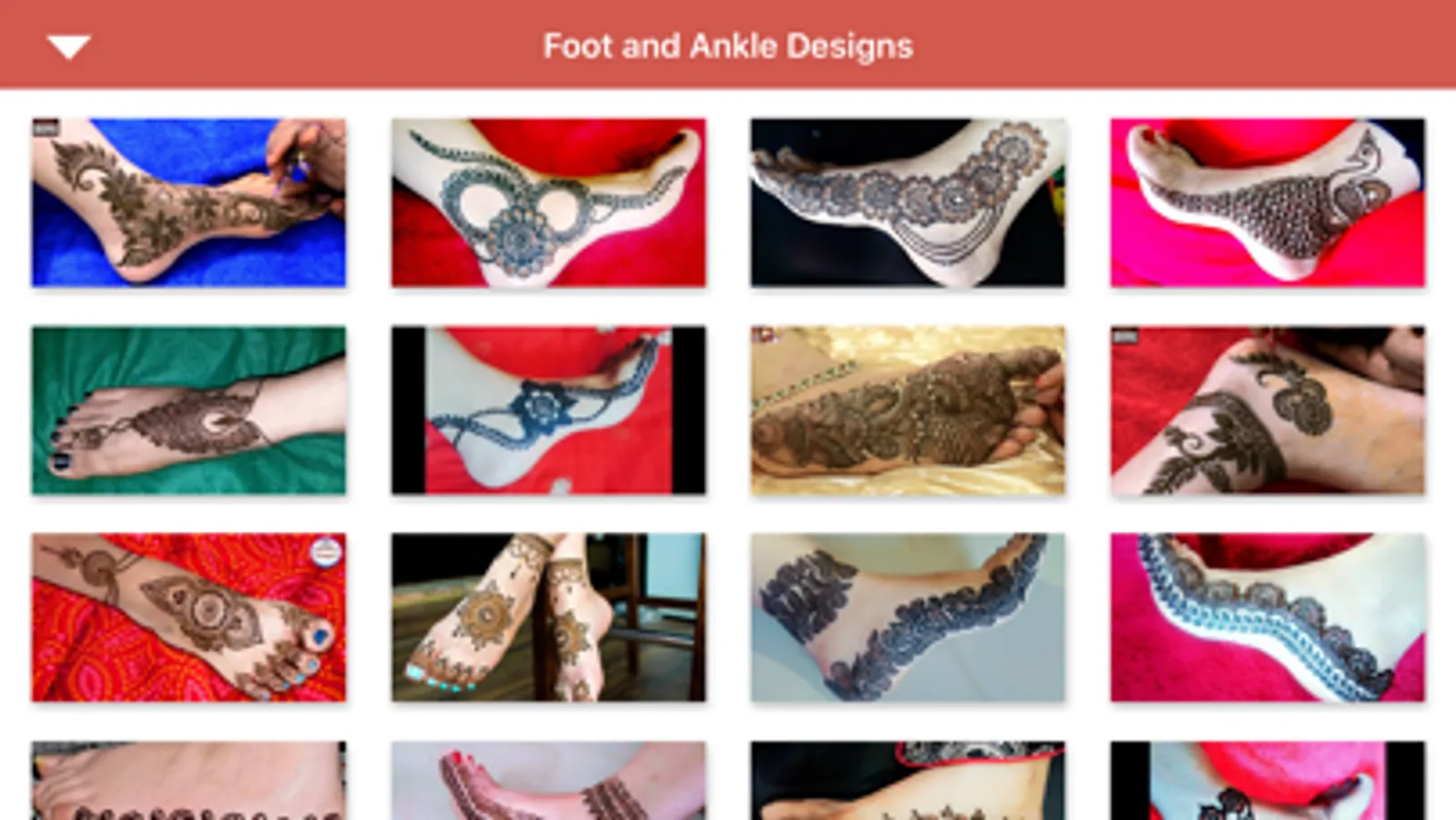
Task: Tap round watermark badge on orange-fabric thumbnail
Action: tap(326, 551)
